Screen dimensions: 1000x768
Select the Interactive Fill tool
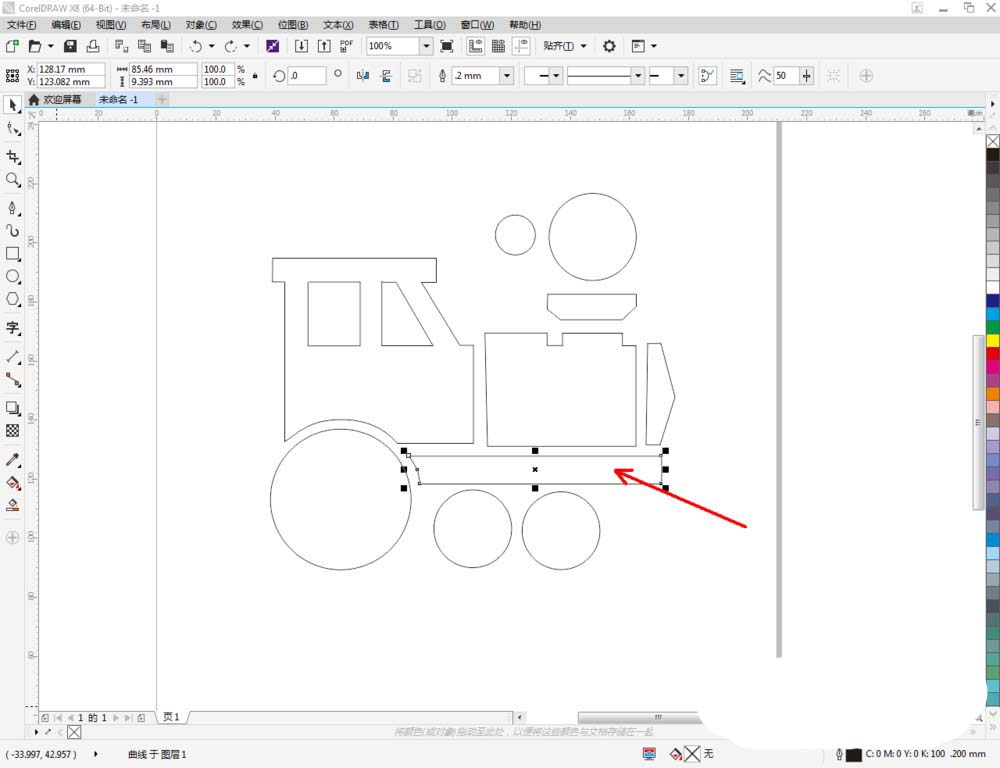pyautogui.click(x=13, y=482)
